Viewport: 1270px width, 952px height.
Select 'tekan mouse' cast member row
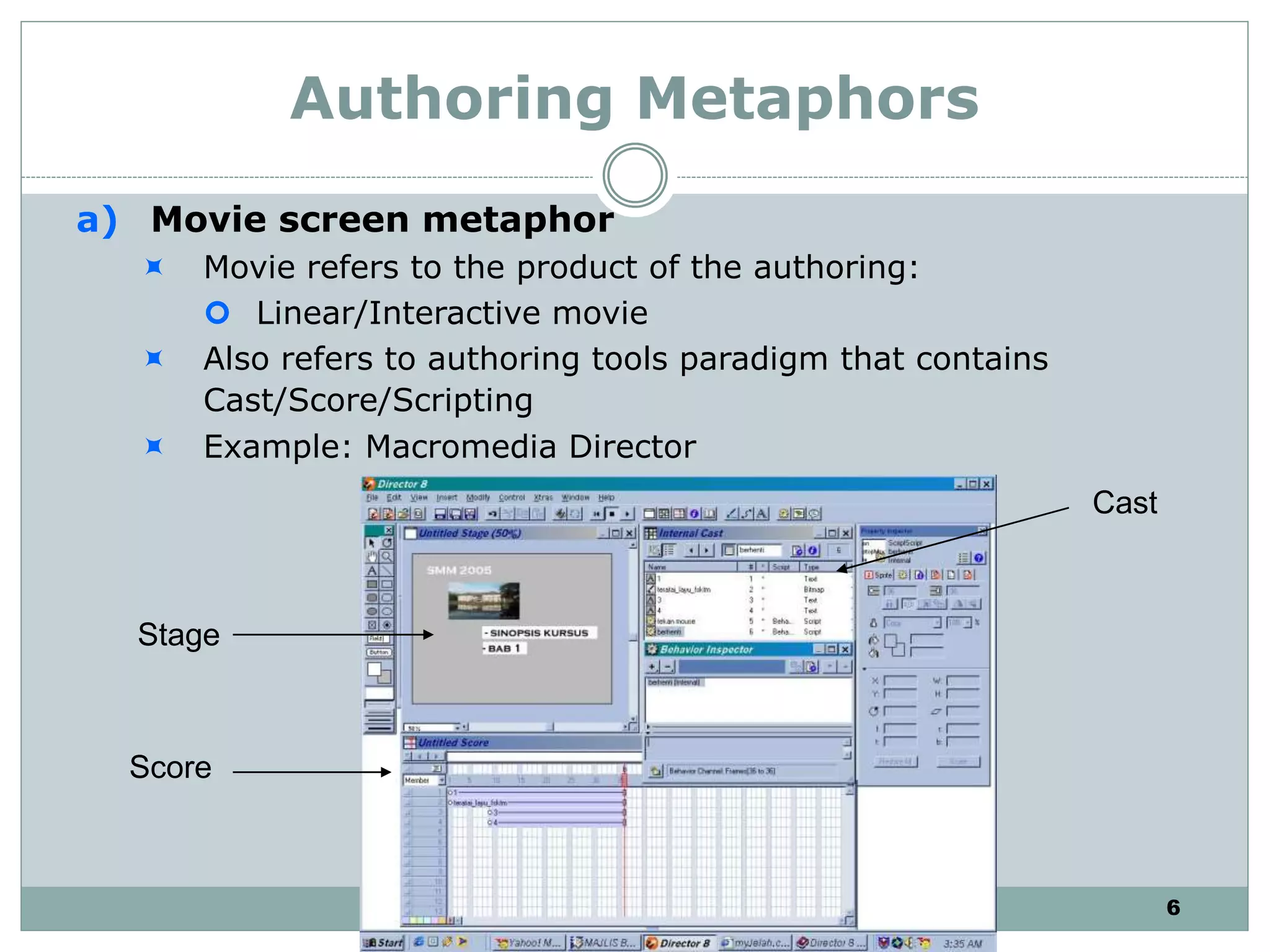pyautogui.click(x=747, y=621)
